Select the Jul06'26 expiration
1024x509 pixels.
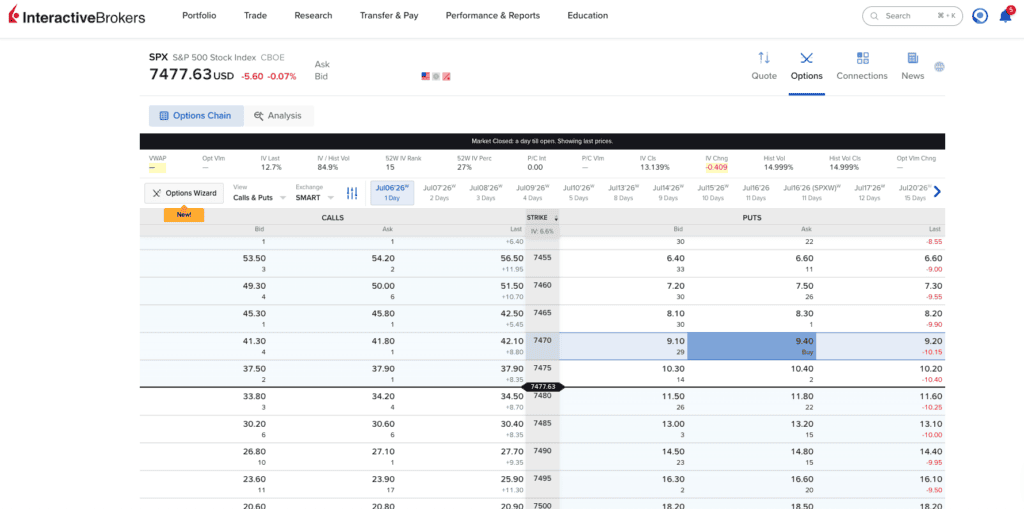pyautogui.click(x=392, y=192)
